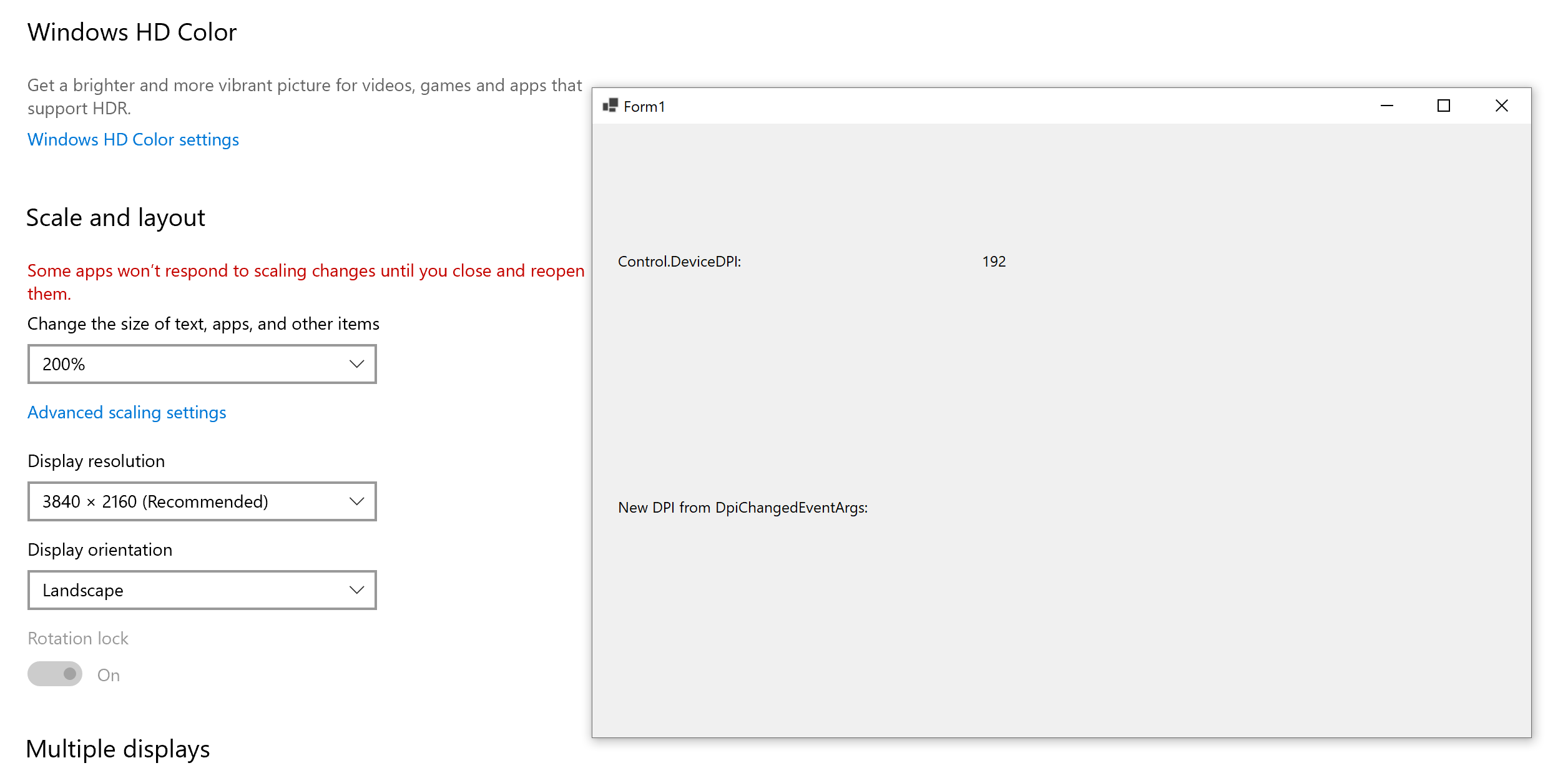Maximize the Form1 window
This screenshot has height=778, width=1568.
coord(1444,106)
